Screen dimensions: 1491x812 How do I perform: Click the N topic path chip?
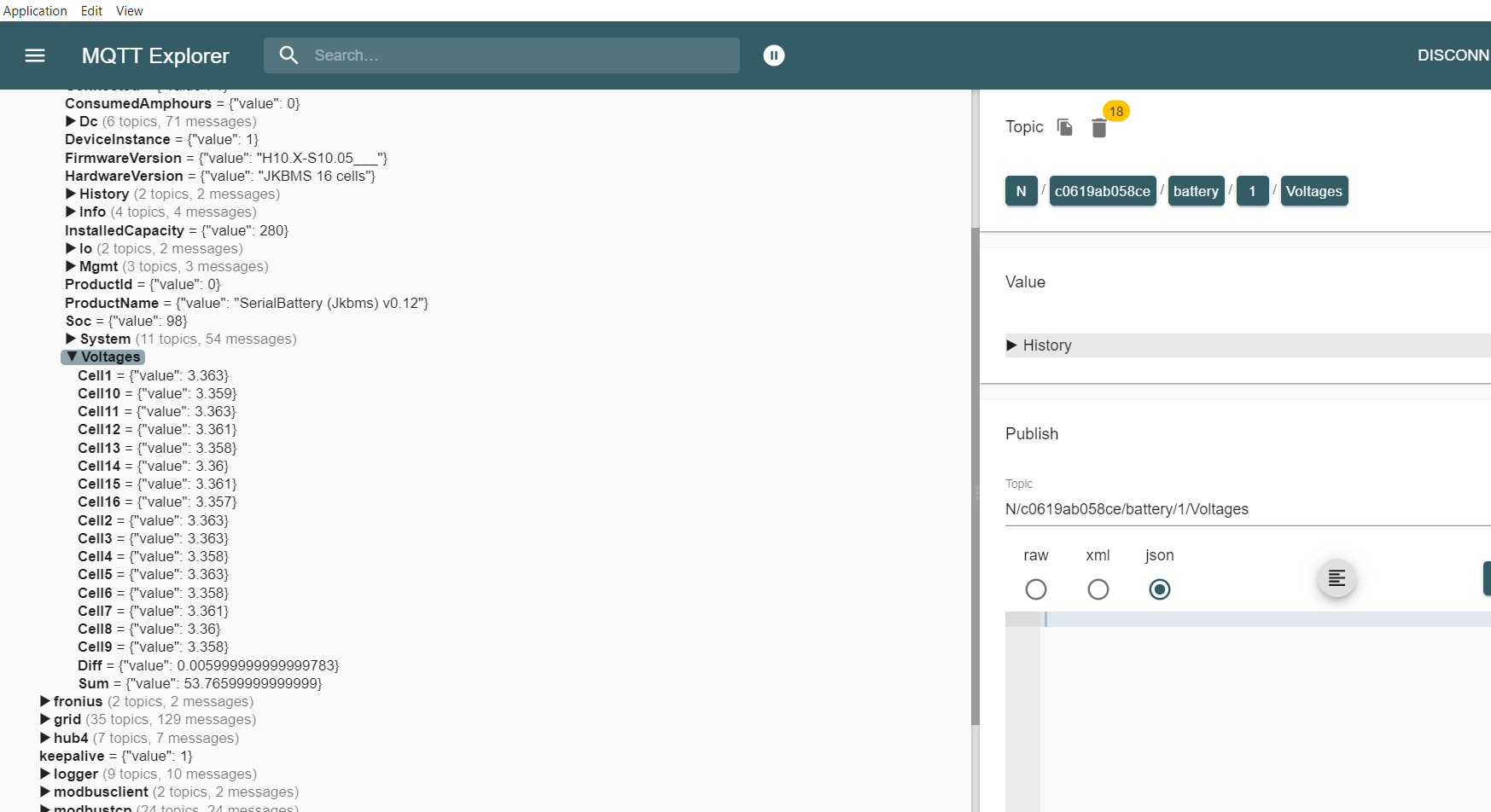[1021, 191]
